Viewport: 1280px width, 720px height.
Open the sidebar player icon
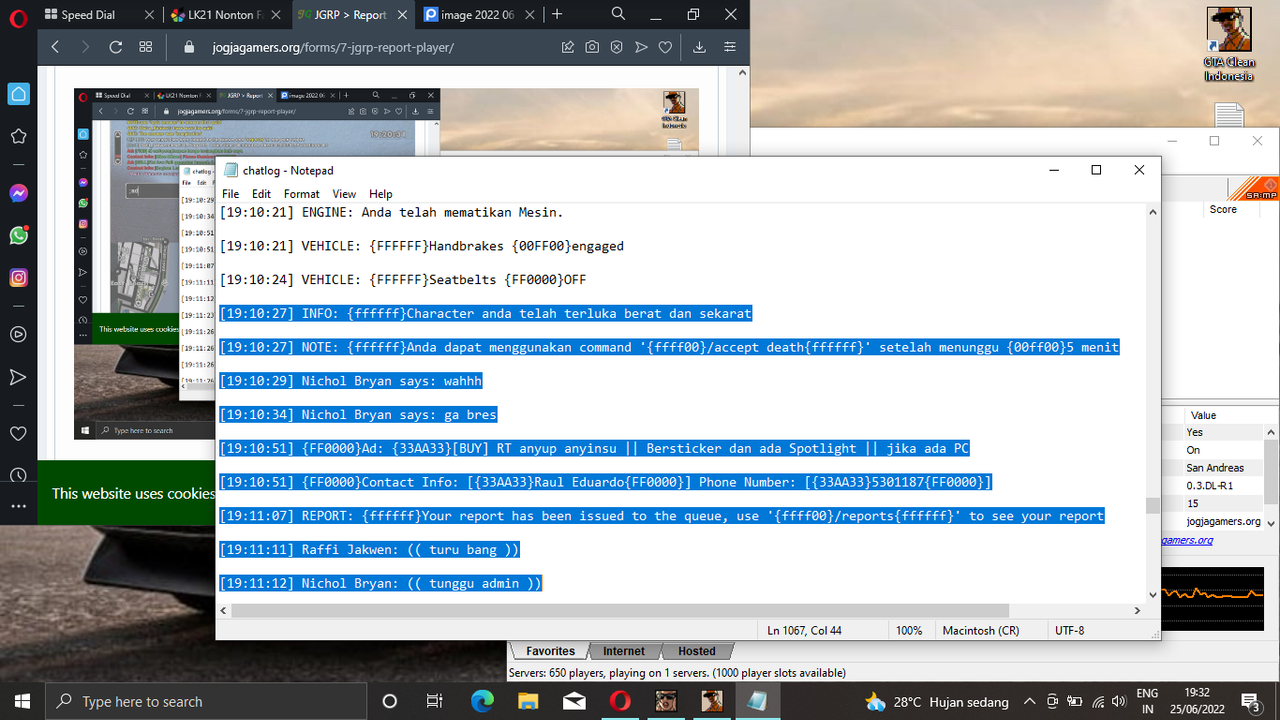point(18,334)
